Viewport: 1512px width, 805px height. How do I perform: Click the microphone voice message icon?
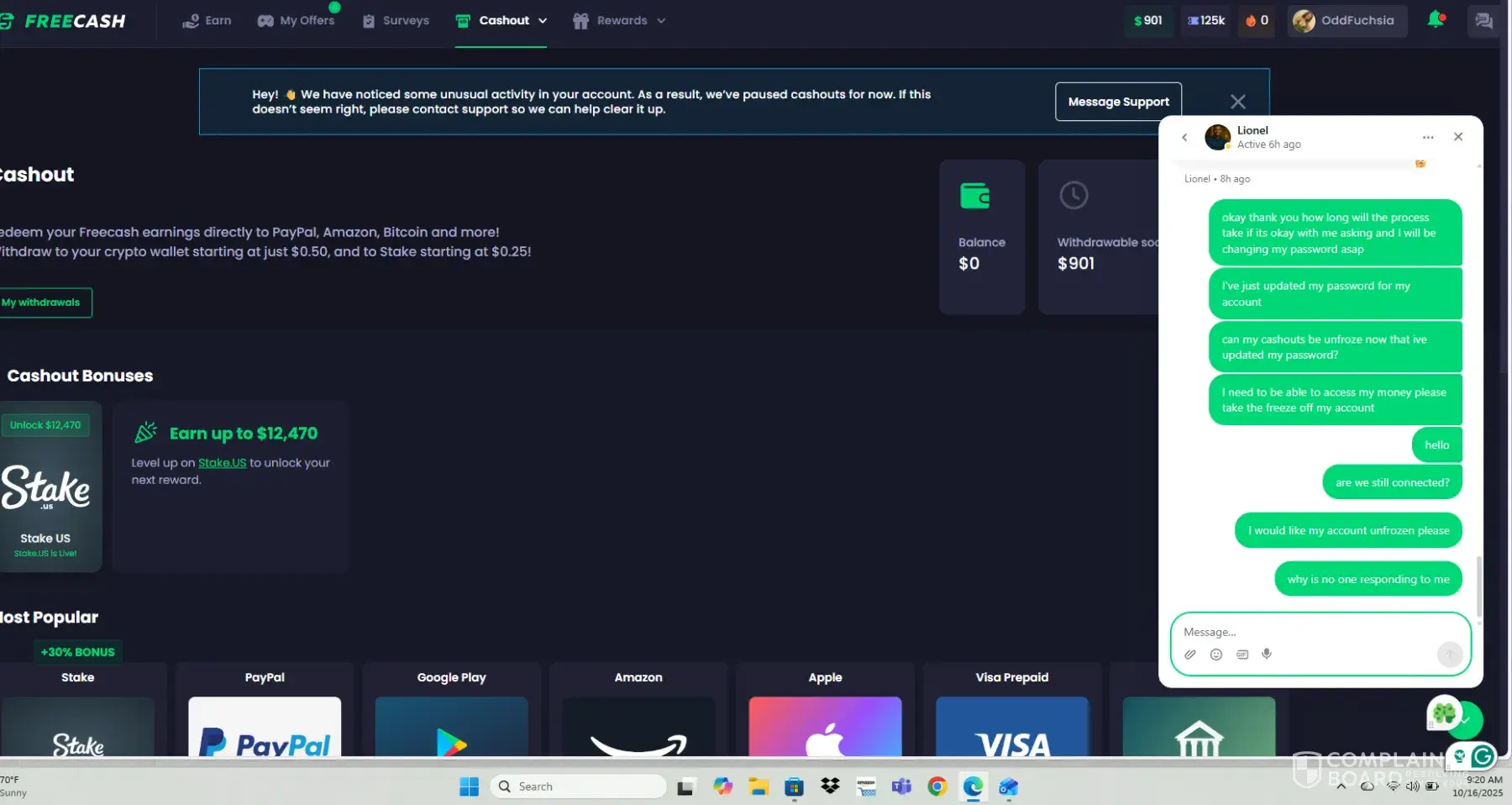point(1267,654)
